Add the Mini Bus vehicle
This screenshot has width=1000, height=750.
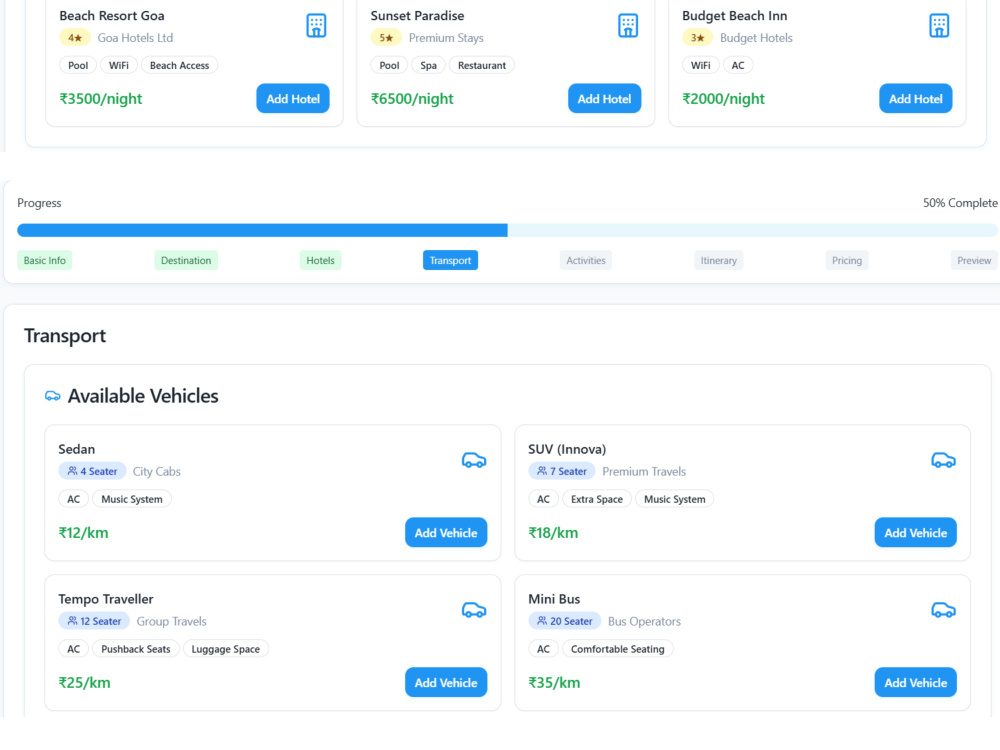[x=915, y=682]
